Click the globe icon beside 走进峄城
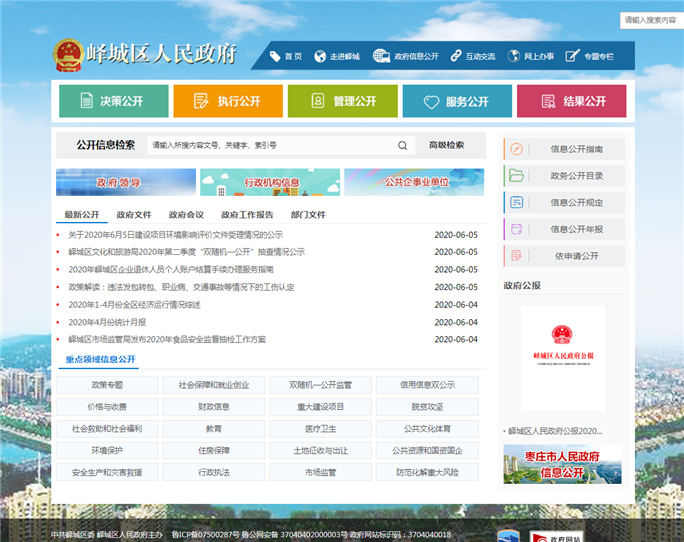This screenshot has height=542, width=684. [x=320, y=56]
